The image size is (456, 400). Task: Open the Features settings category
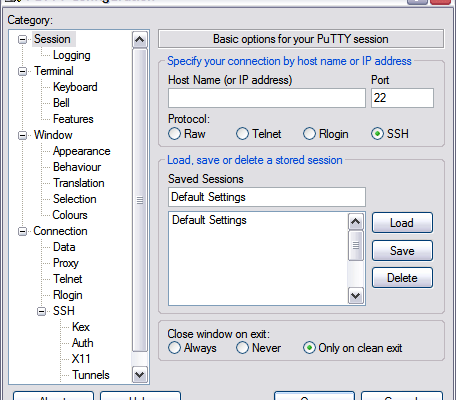73,119
